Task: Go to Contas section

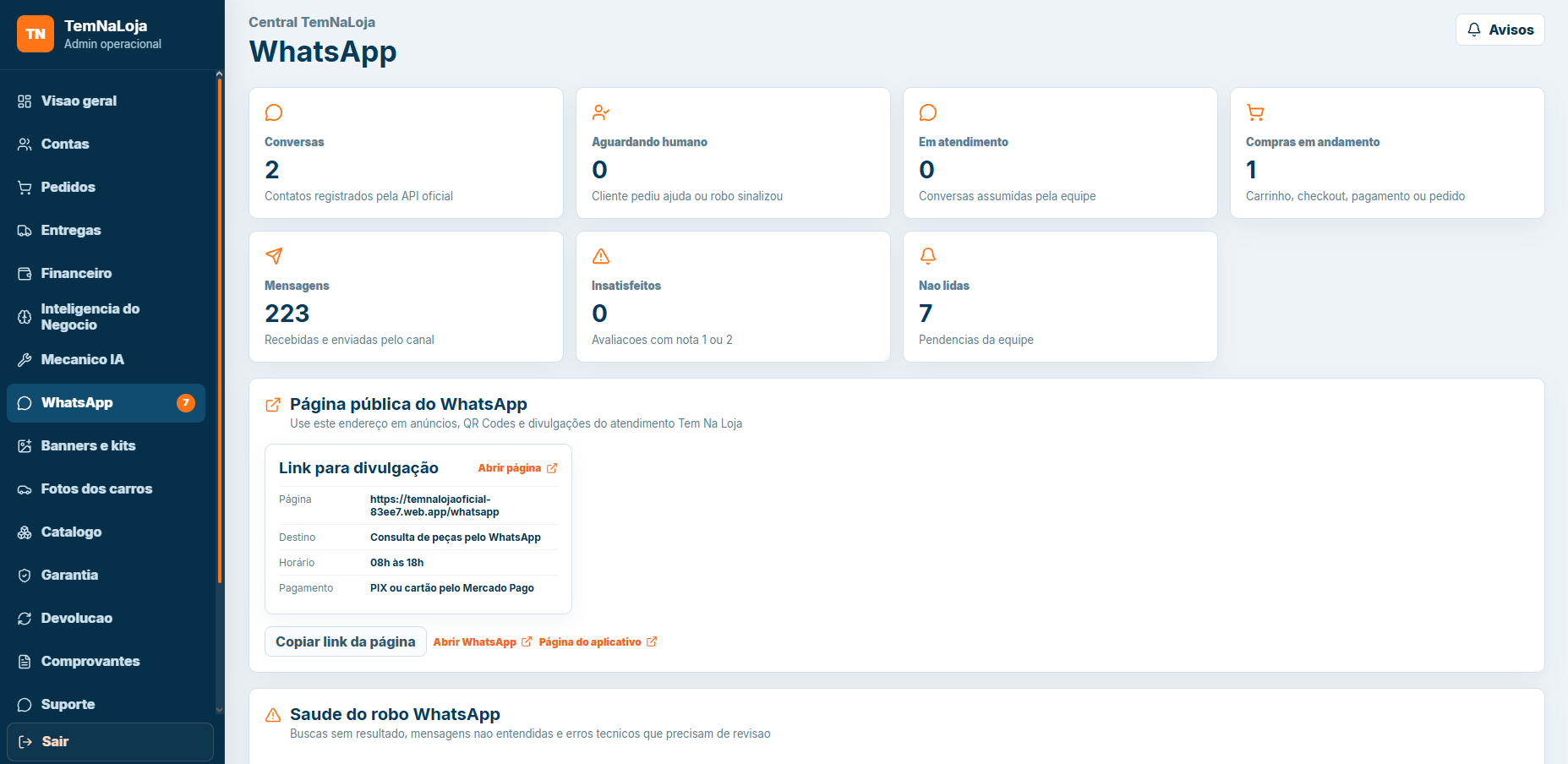Action: tap(106, 144)
